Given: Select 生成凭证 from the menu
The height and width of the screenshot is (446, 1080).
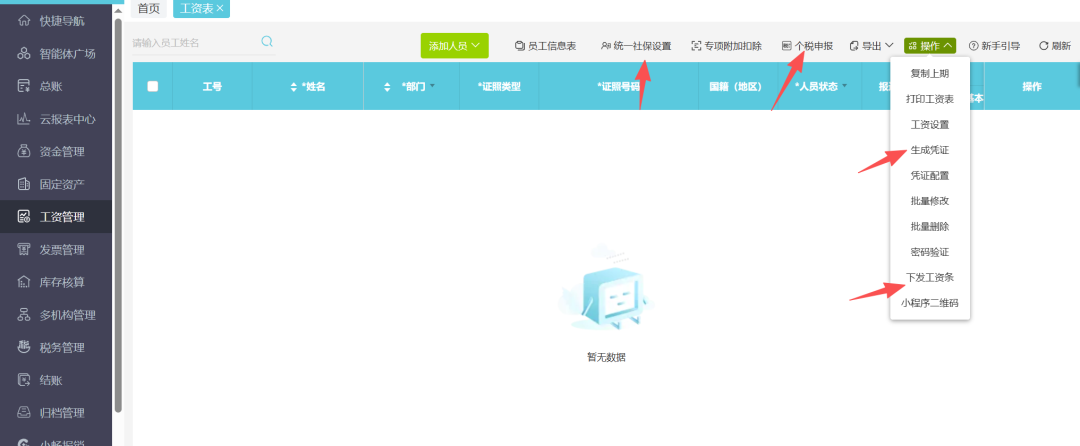Looking at the screenshot, I should point(930,150).
